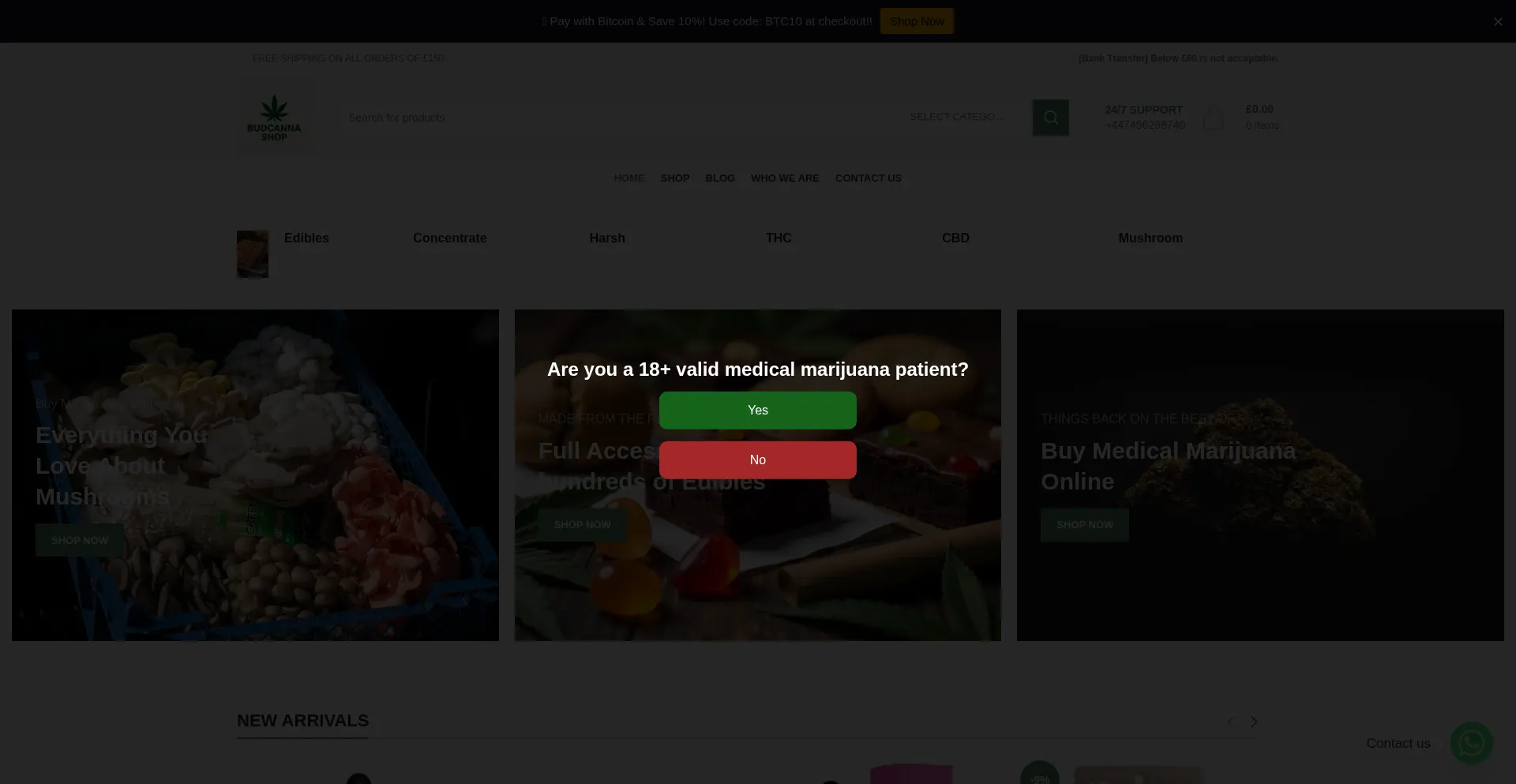Click the green search magnifier button
1516x784 pixels.
tap(1050, 118)
